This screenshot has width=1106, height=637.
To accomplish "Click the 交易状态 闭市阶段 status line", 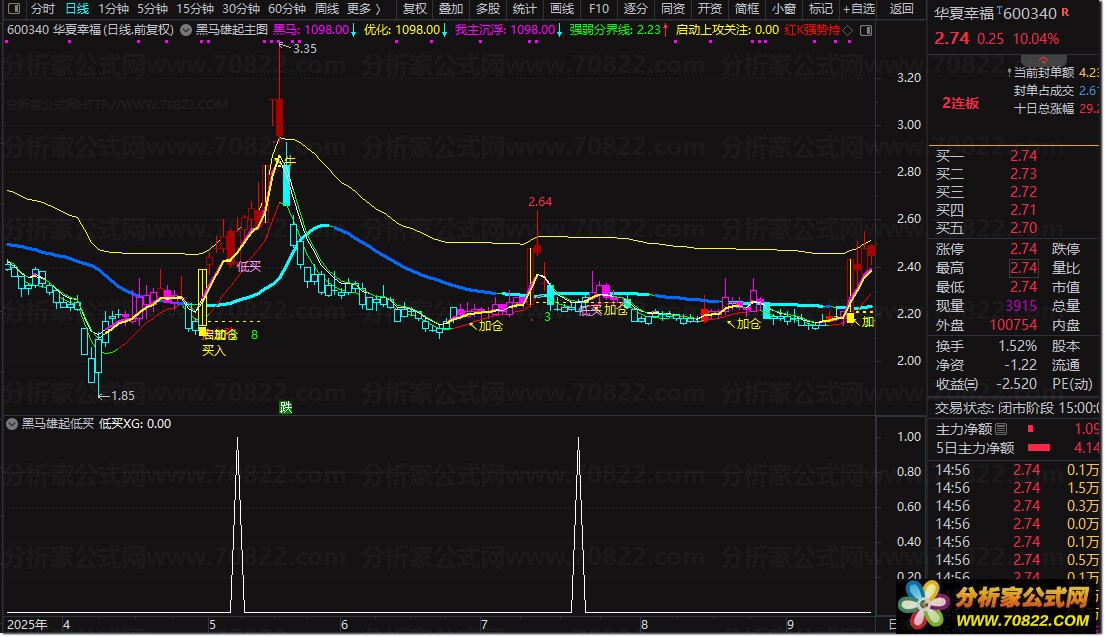I will (x=1016, y=408).
